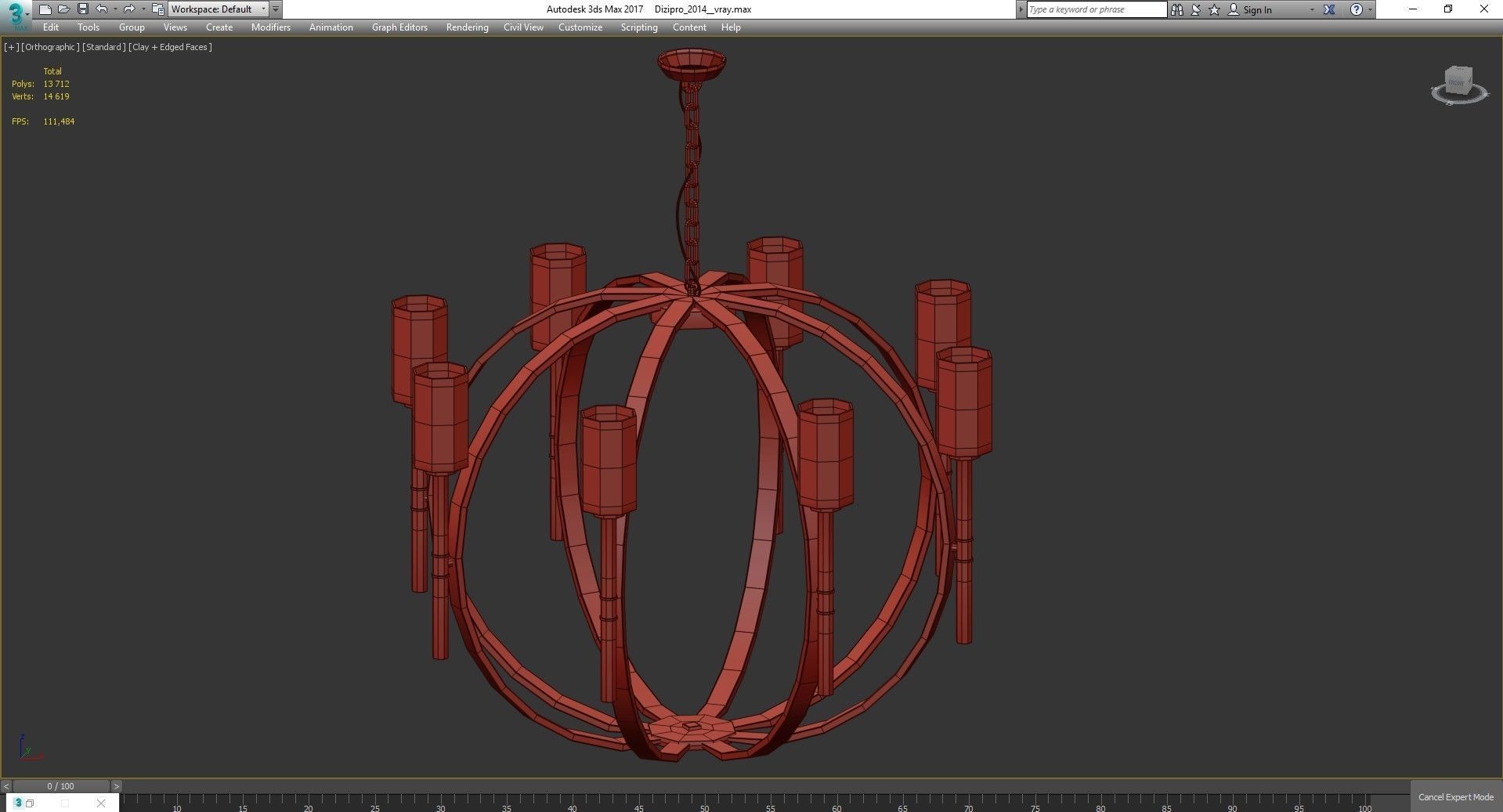Click the Verts count 14 619
1503x812 pixels.
(x=56, y=96)
